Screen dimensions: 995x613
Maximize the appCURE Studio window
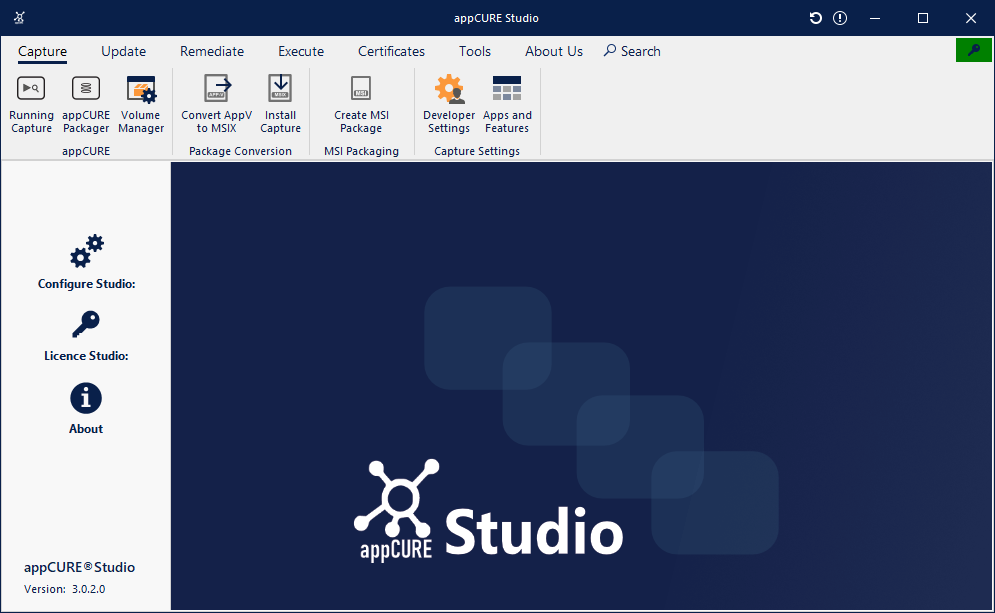[x=923, y=18]
